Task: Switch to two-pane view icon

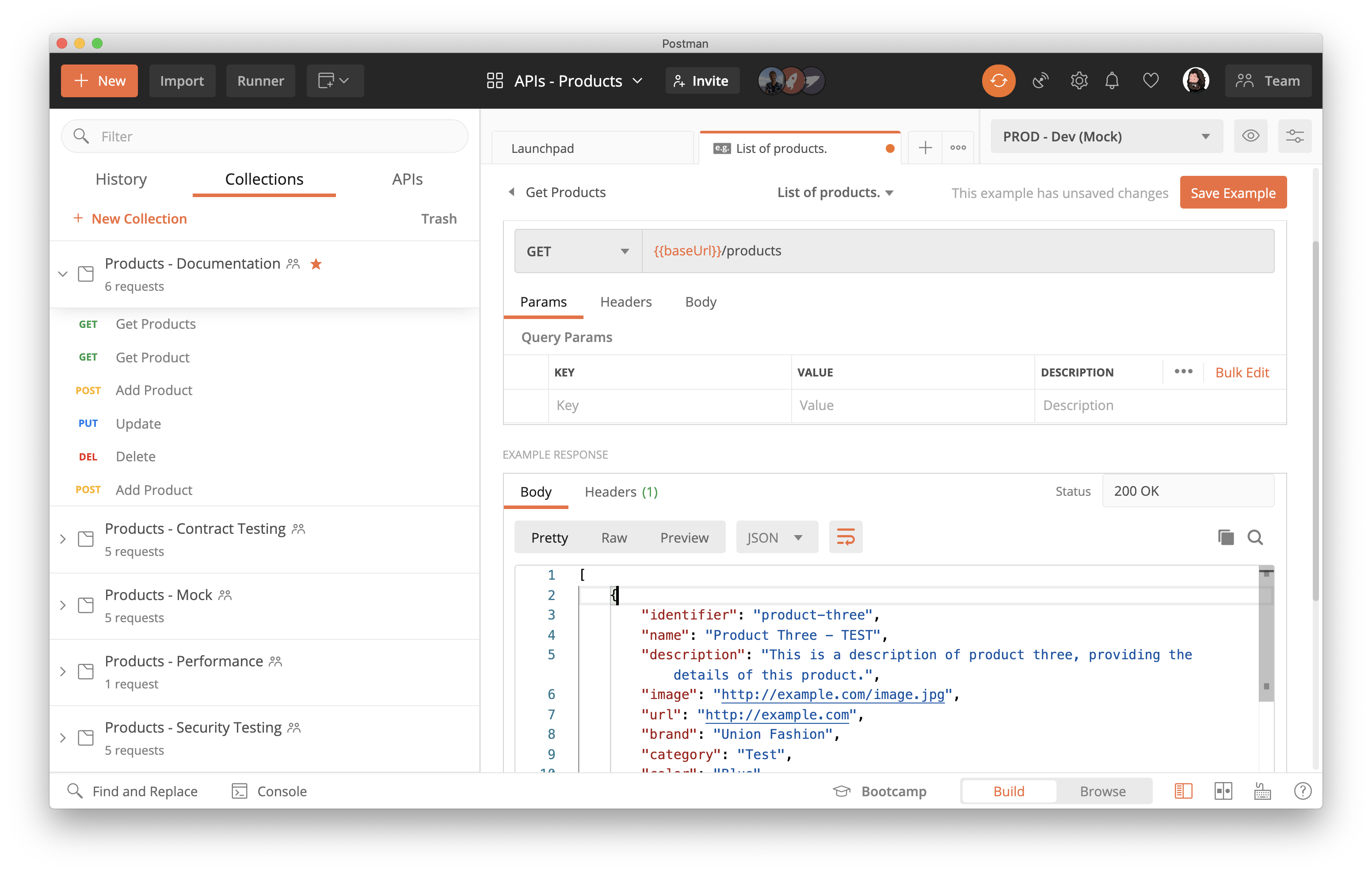Action: (1223, 791)
